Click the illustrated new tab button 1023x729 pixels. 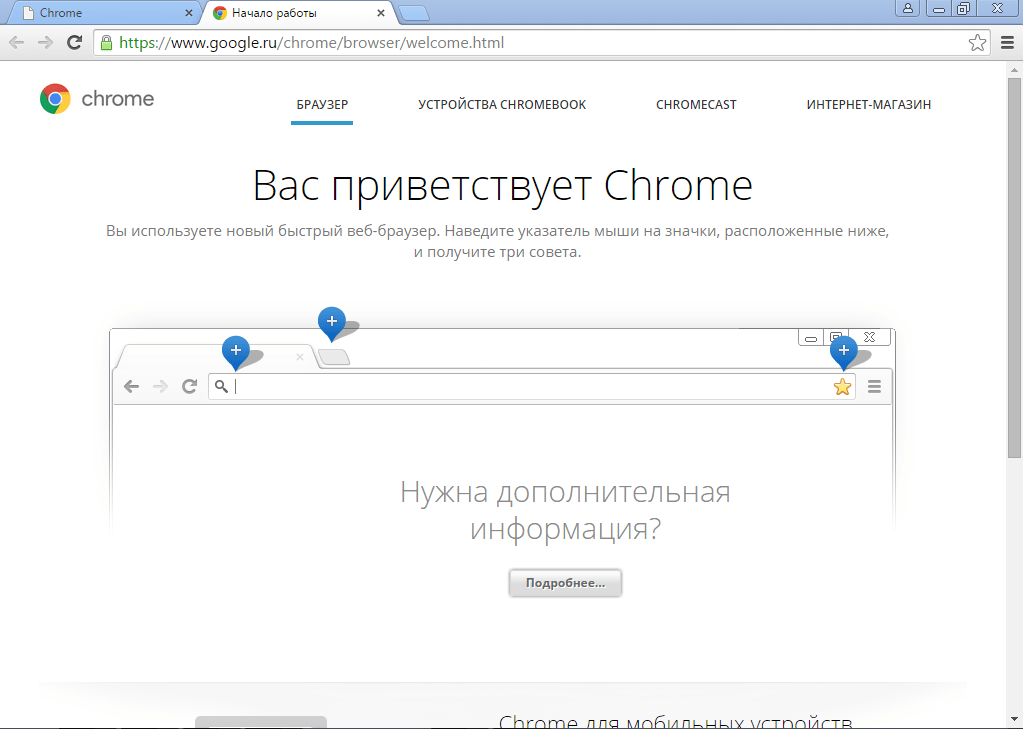(x=334, y=357)
